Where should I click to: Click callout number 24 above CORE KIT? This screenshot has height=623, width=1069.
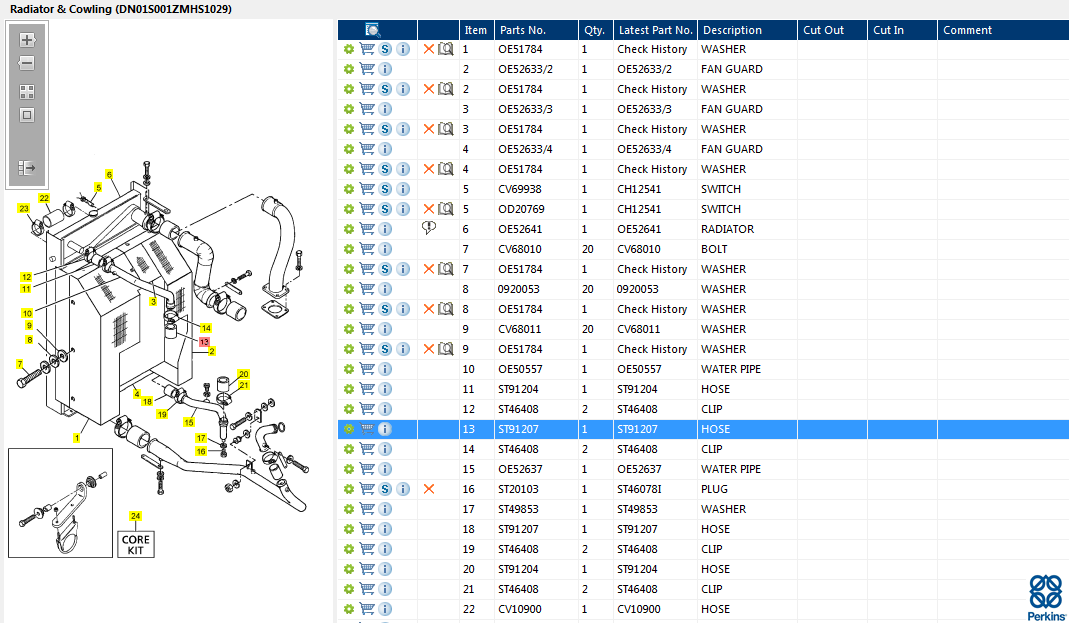pyautogui.click(x=136, y=516)
